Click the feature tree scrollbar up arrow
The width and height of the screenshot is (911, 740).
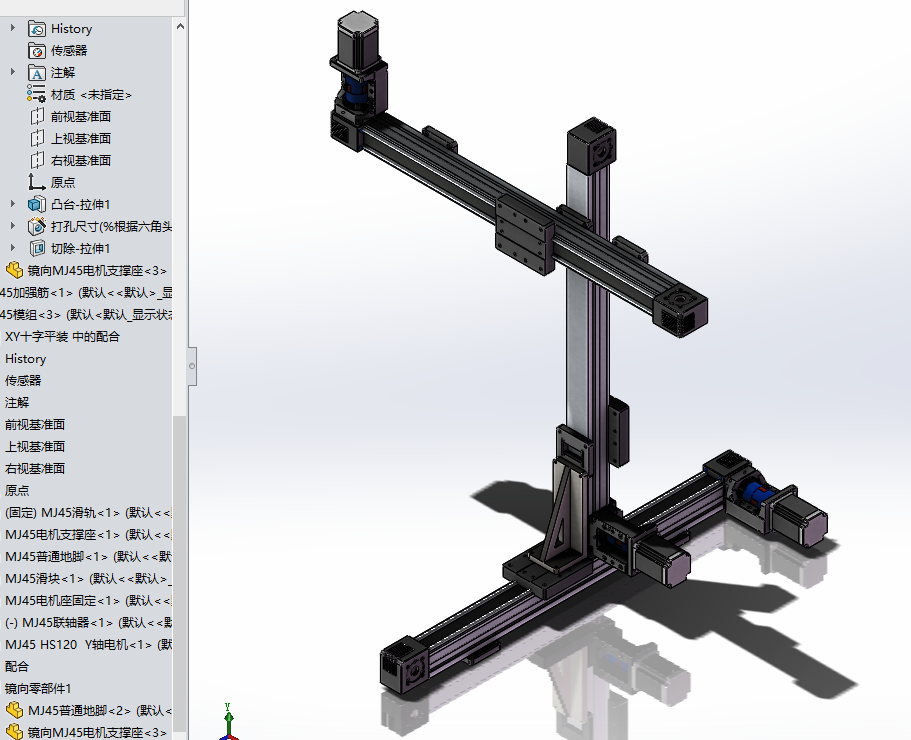(x=180, y=27)
